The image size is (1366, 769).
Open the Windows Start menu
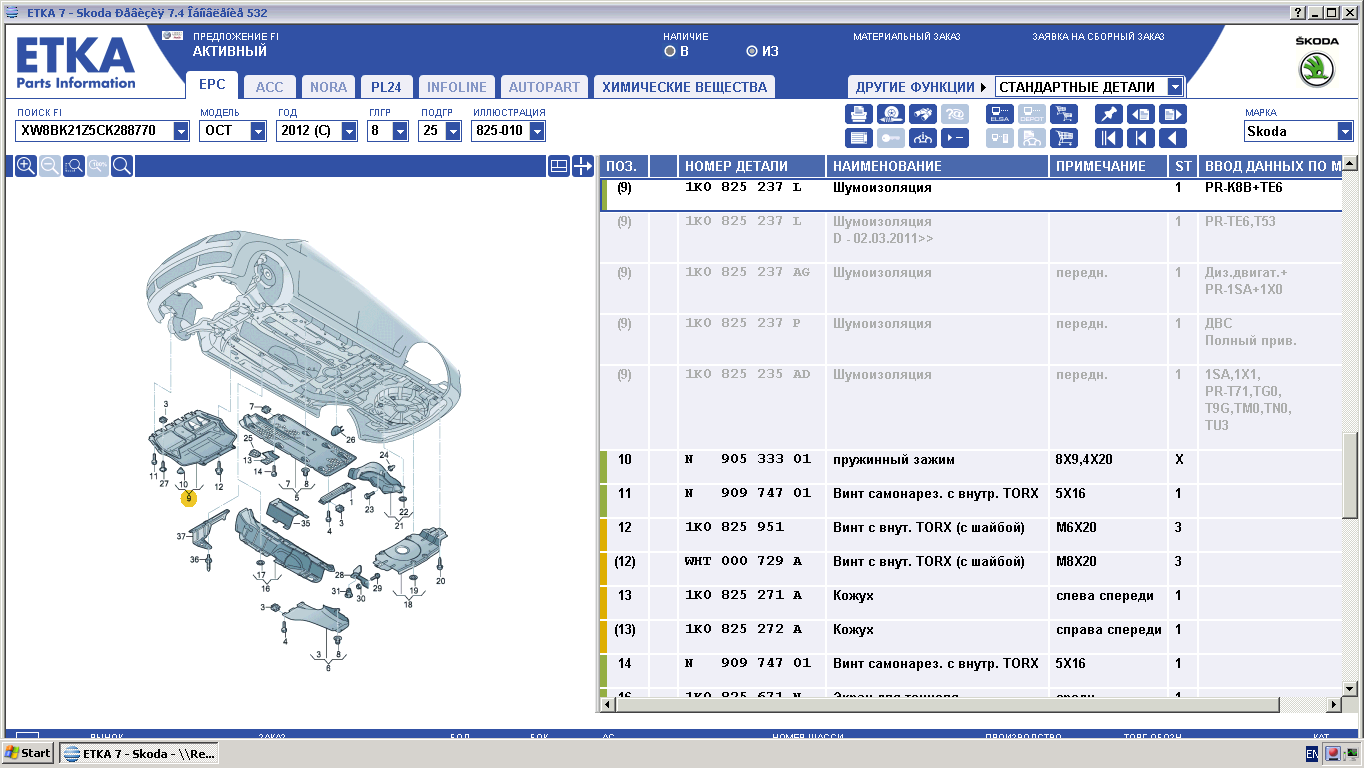pyautogui.click(x=29, y=753)
